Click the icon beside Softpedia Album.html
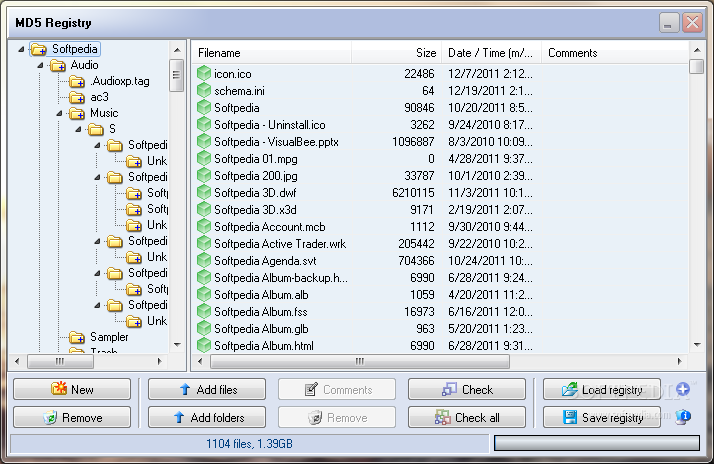 point(204,346)
